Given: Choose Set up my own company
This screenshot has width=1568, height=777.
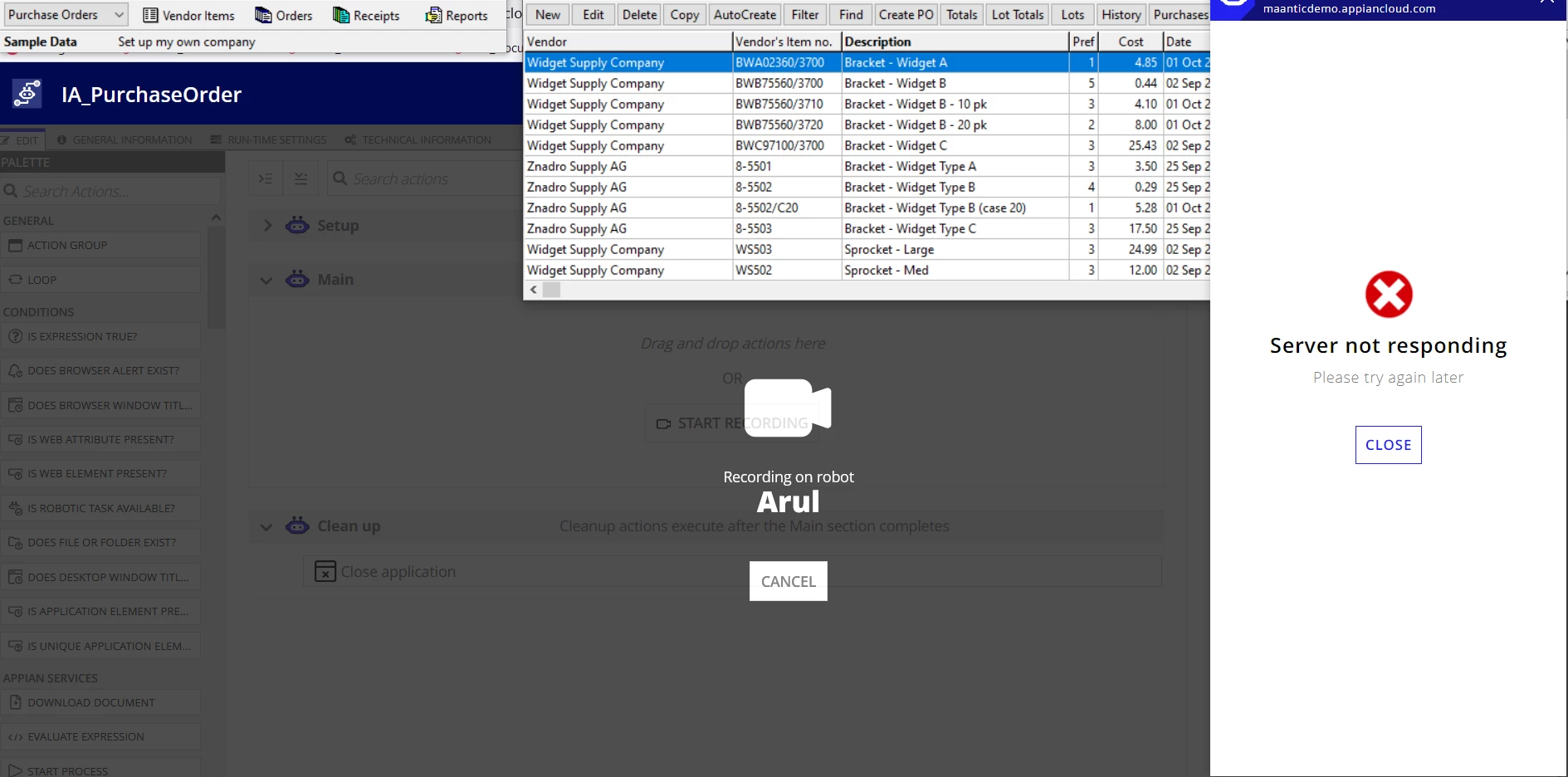Looking at the screenshot, I should coord(187,42).
